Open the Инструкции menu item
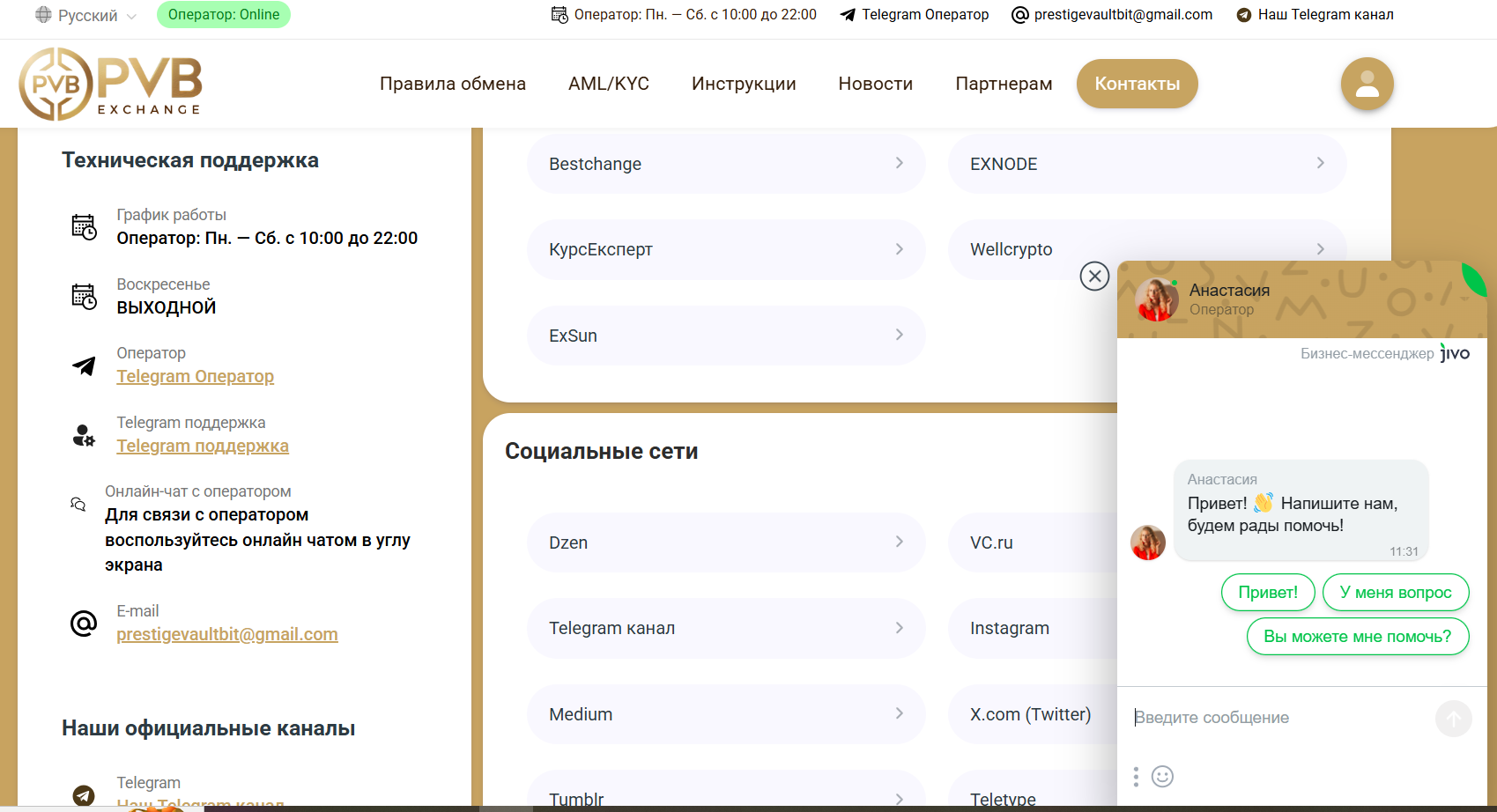 [744, 84]
